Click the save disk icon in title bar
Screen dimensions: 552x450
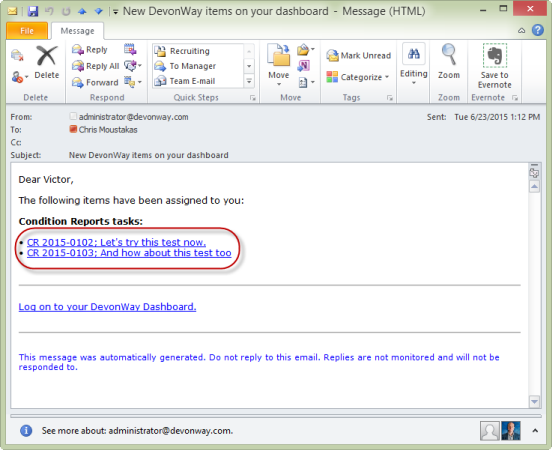33,11
